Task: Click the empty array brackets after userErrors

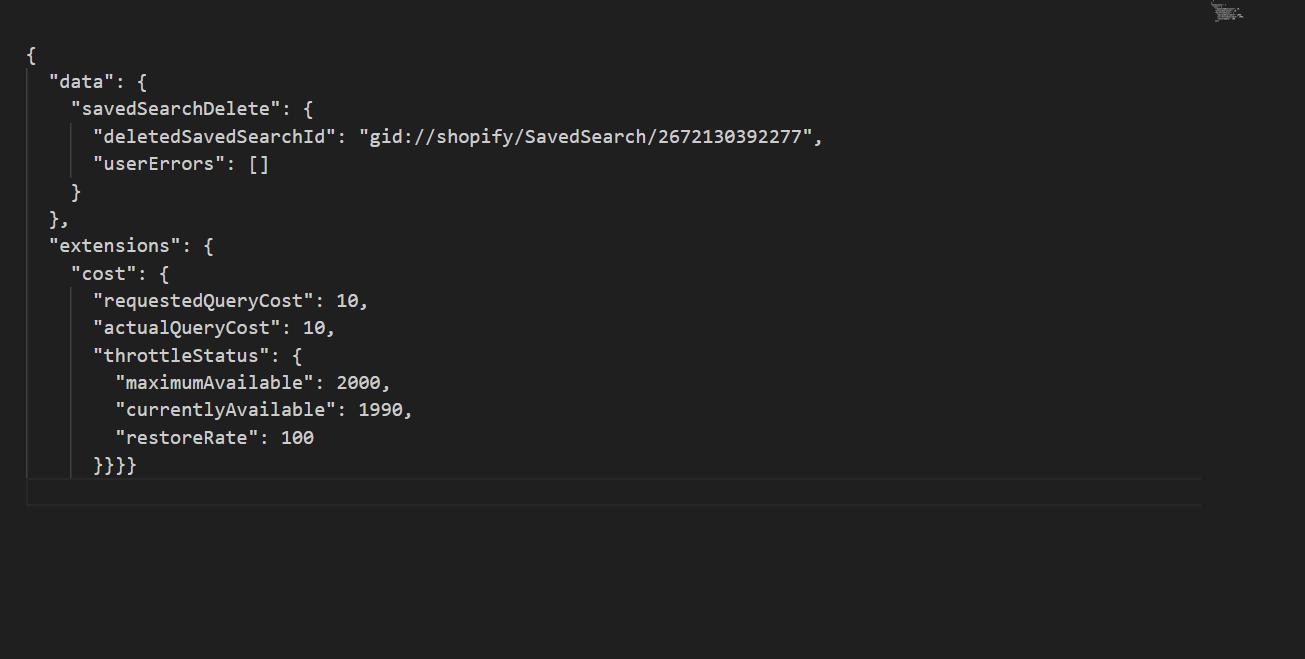Action: (259, 164)
